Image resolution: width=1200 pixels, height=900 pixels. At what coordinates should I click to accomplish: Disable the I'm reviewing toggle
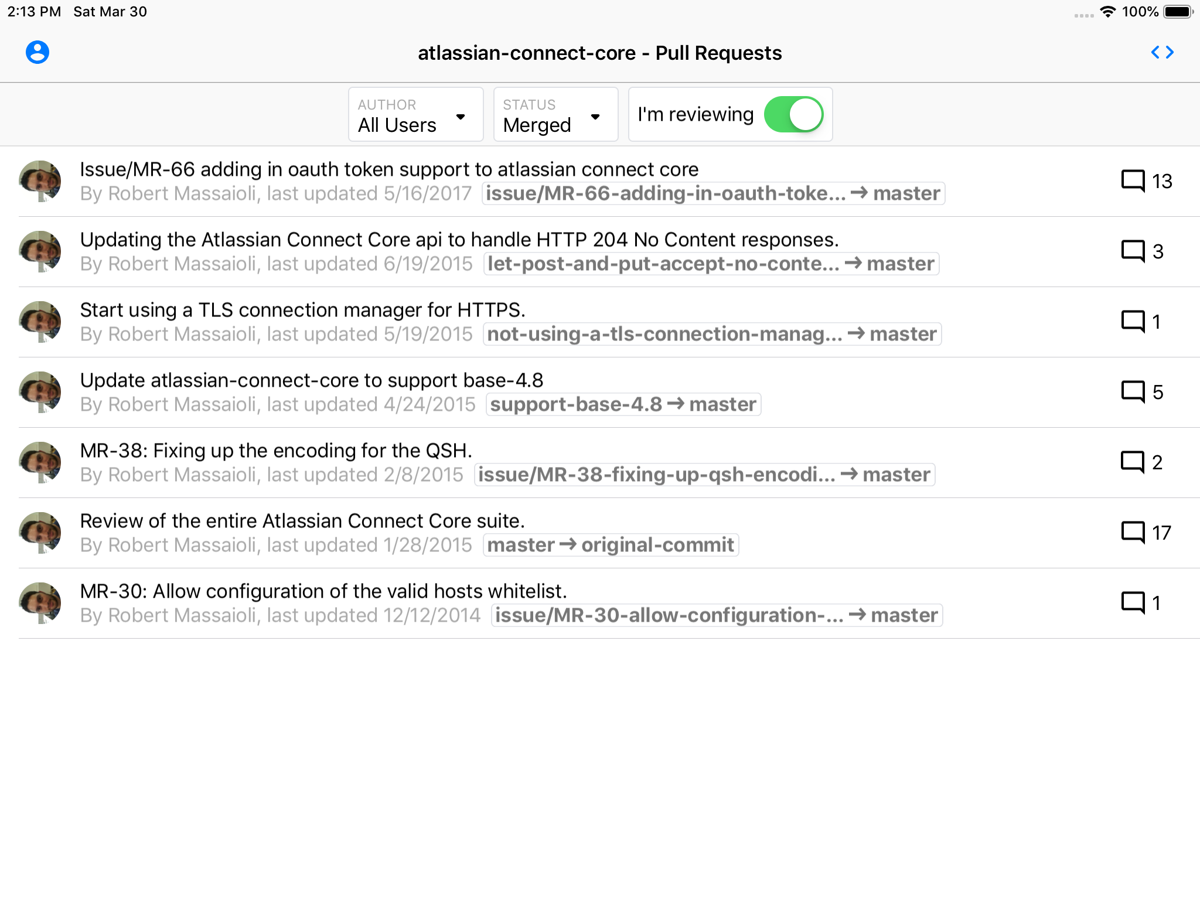click(795, 114)
